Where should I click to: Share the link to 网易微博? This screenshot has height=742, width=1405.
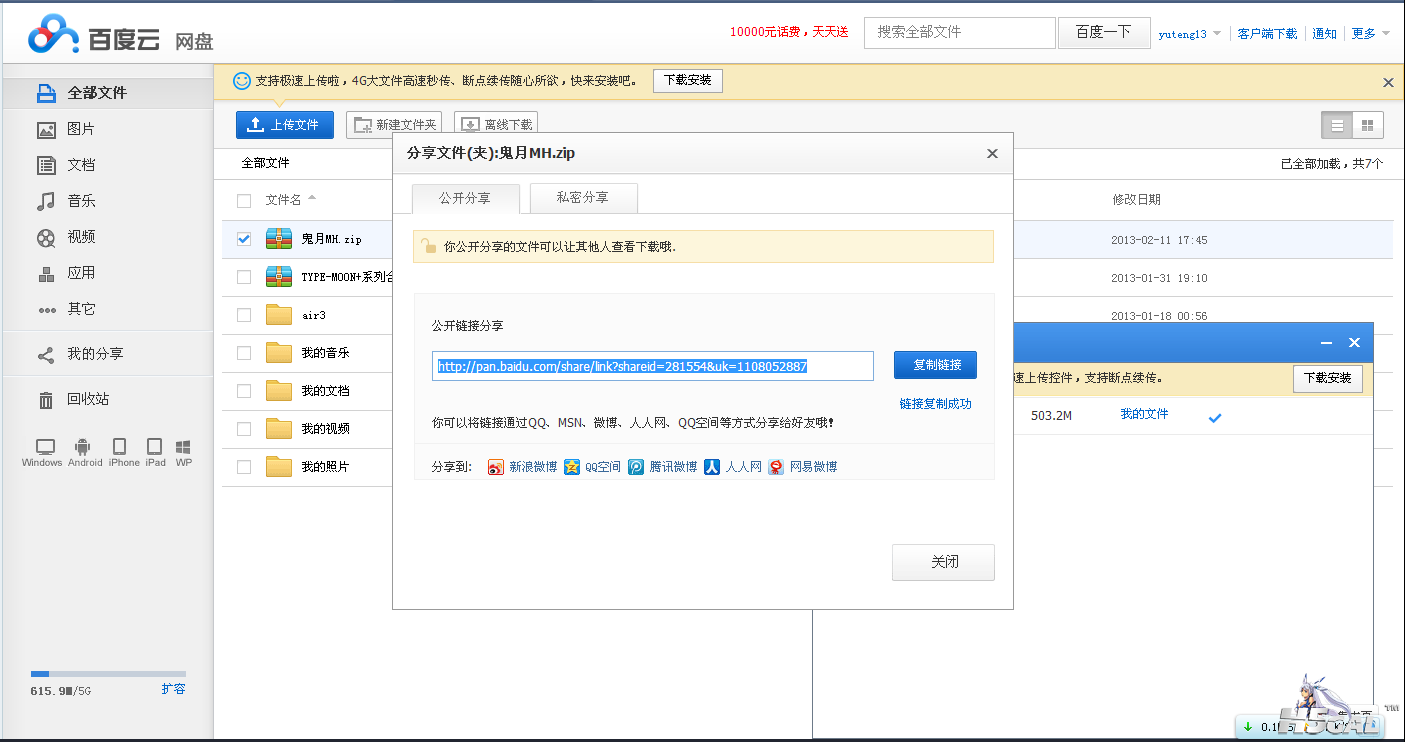tap(802, 467)
